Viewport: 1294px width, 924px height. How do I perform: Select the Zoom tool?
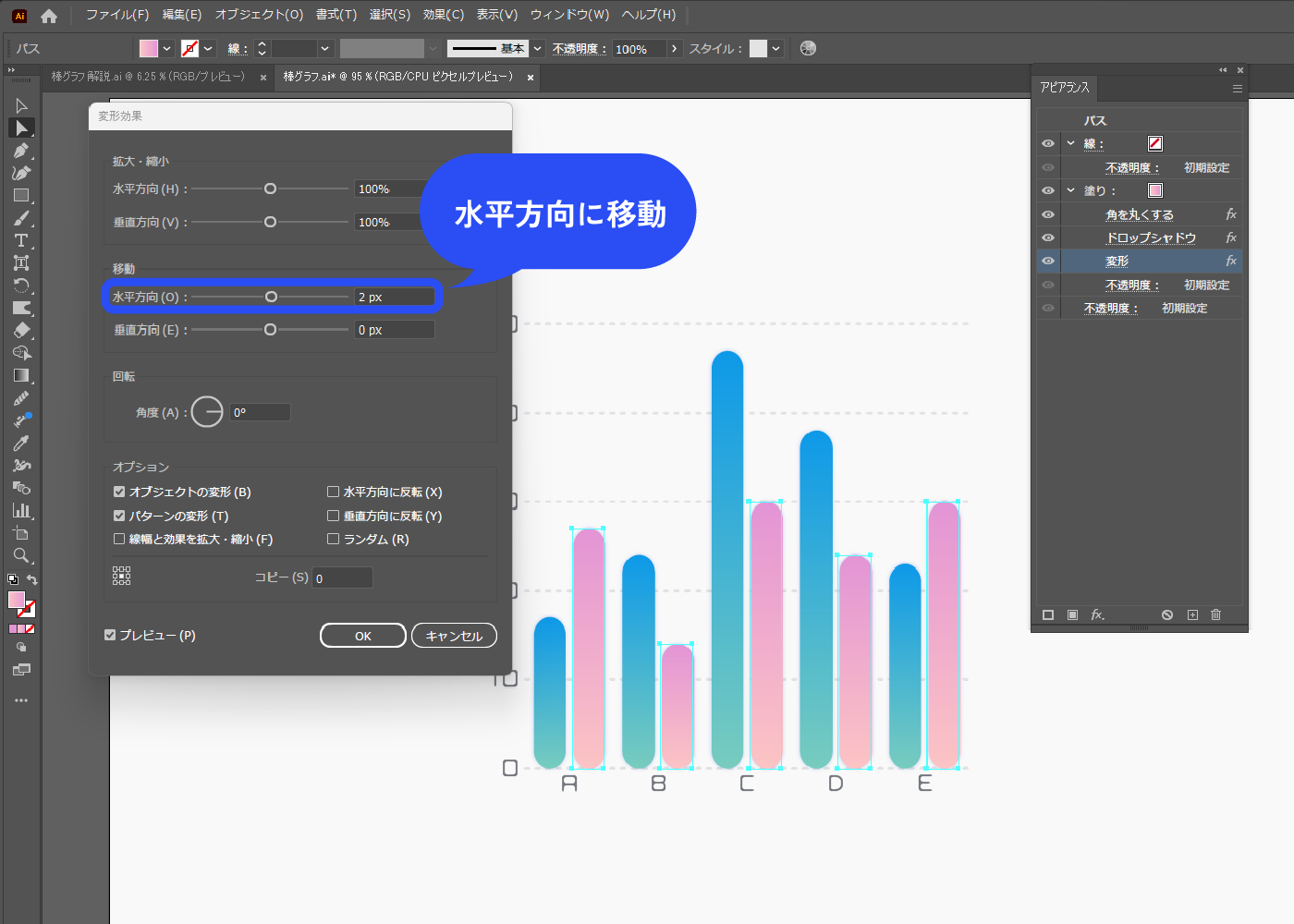(x=21, y=555)
